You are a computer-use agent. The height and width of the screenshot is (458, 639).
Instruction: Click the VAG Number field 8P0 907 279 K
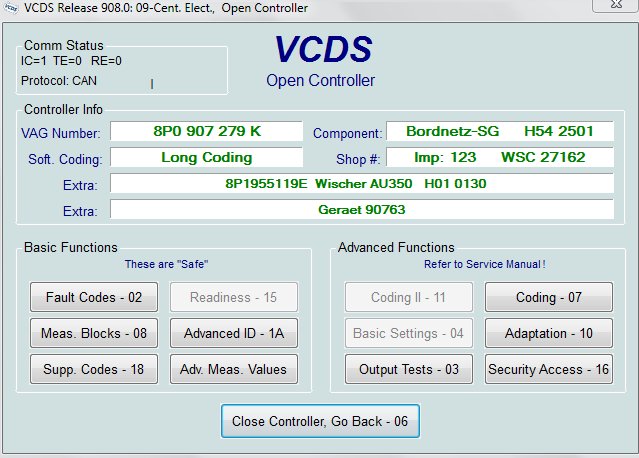tap(207, 131)
